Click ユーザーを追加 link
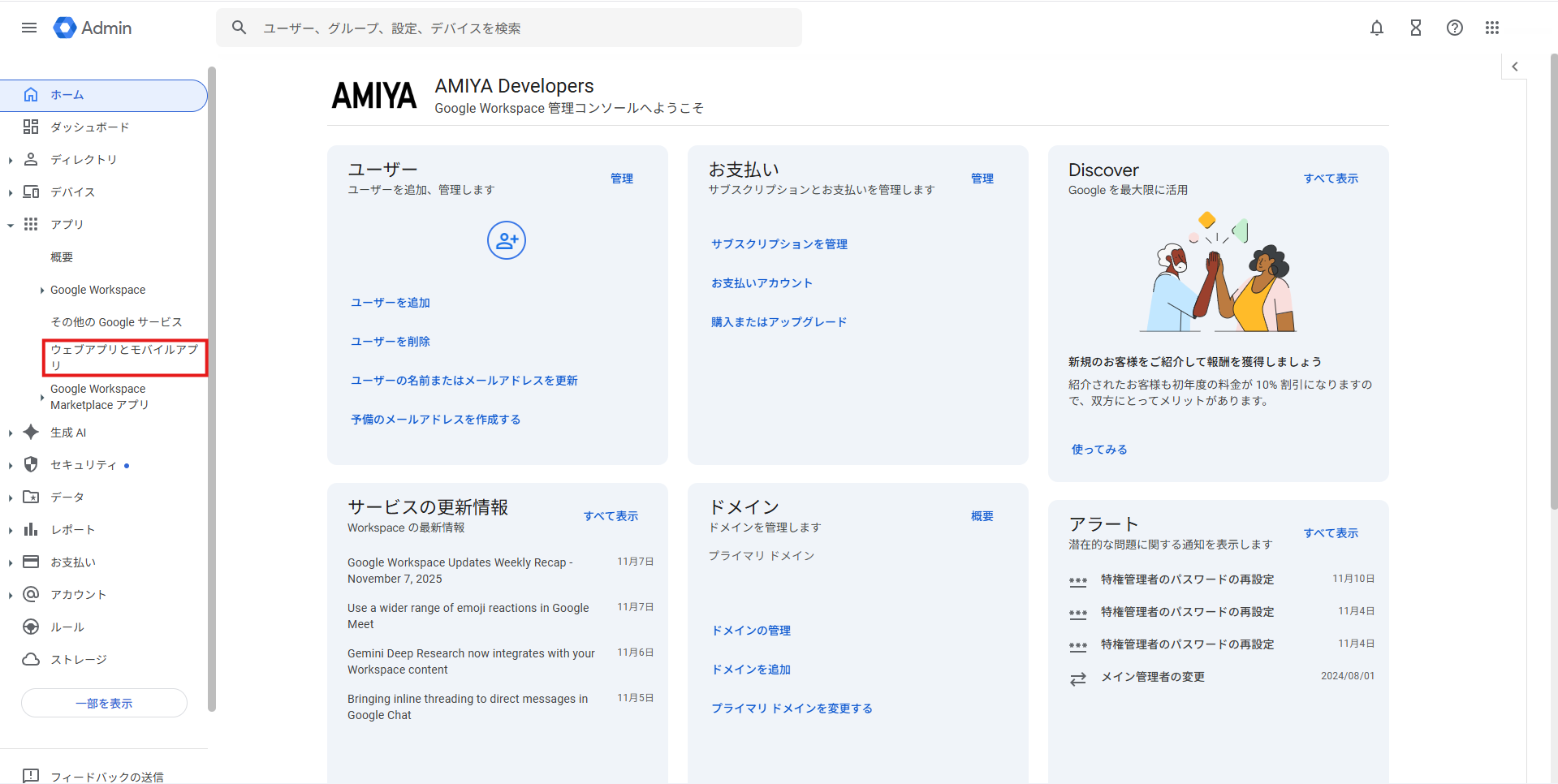The image size is (1558, 784). (391, 303)
